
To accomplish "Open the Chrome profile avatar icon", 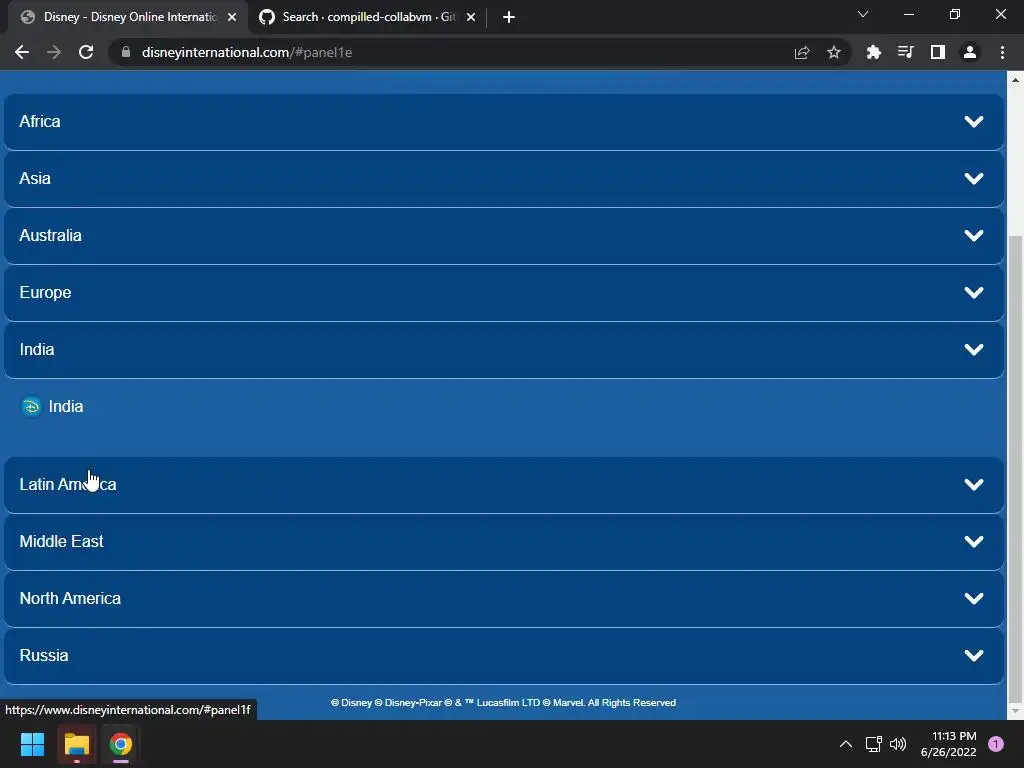I will point(970,52).
